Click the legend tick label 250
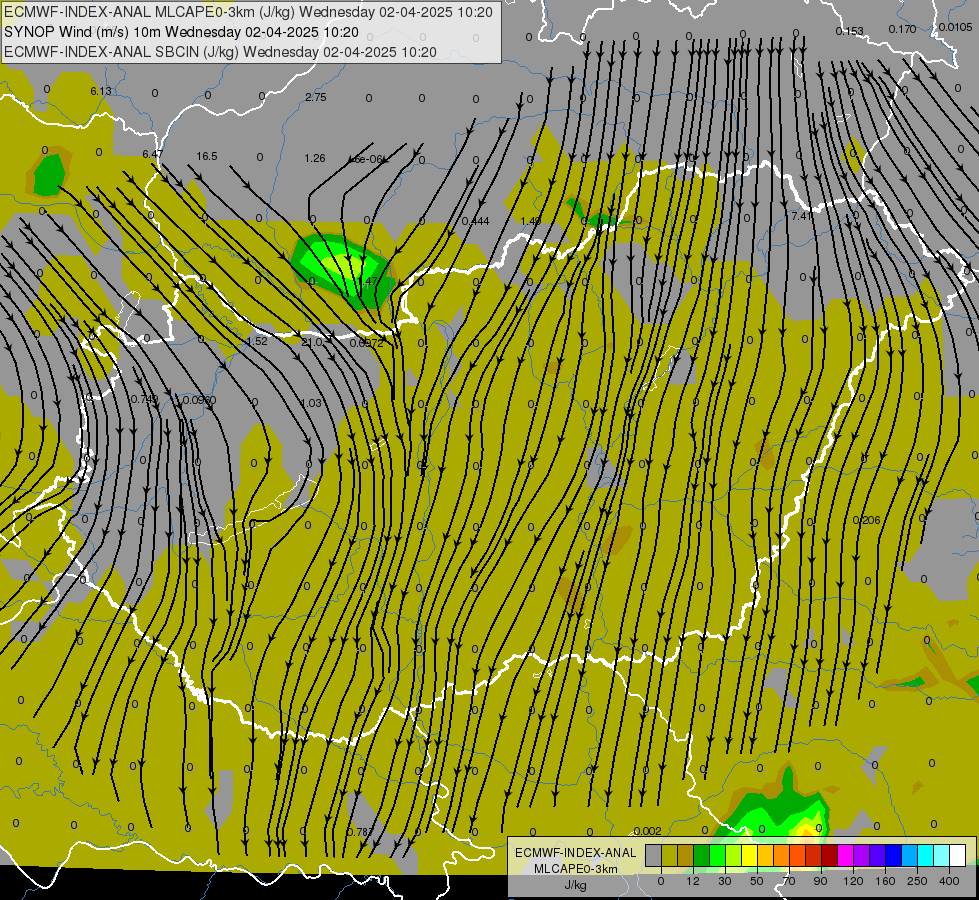Image resolution: width=979 pixels, height=900 pixels. tap(917, 881)
